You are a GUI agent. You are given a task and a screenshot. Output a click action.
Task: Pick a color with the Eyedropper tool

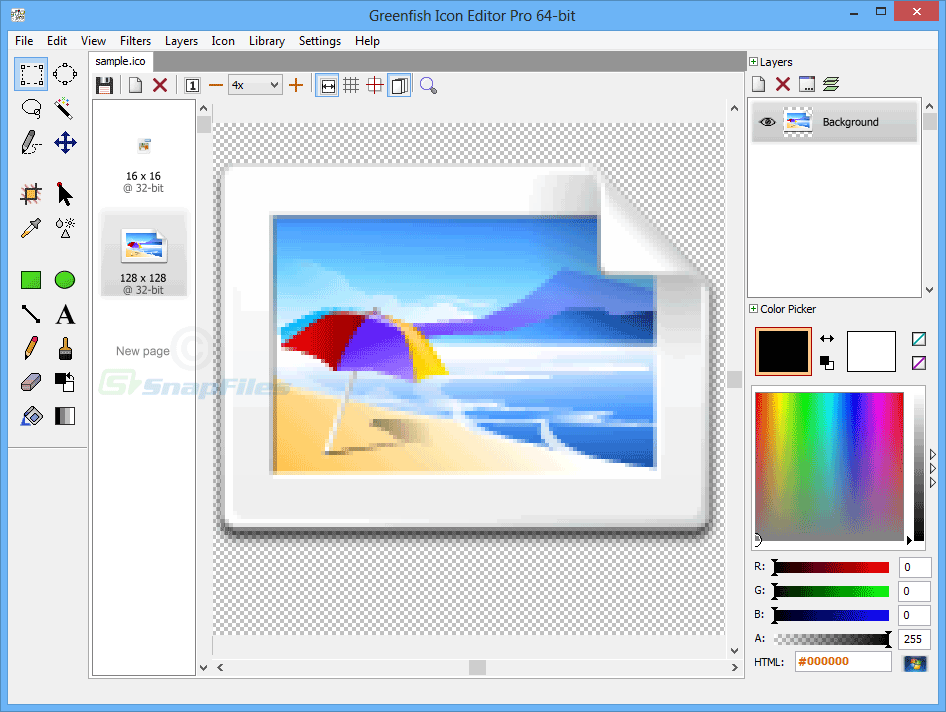click(31, 228)
